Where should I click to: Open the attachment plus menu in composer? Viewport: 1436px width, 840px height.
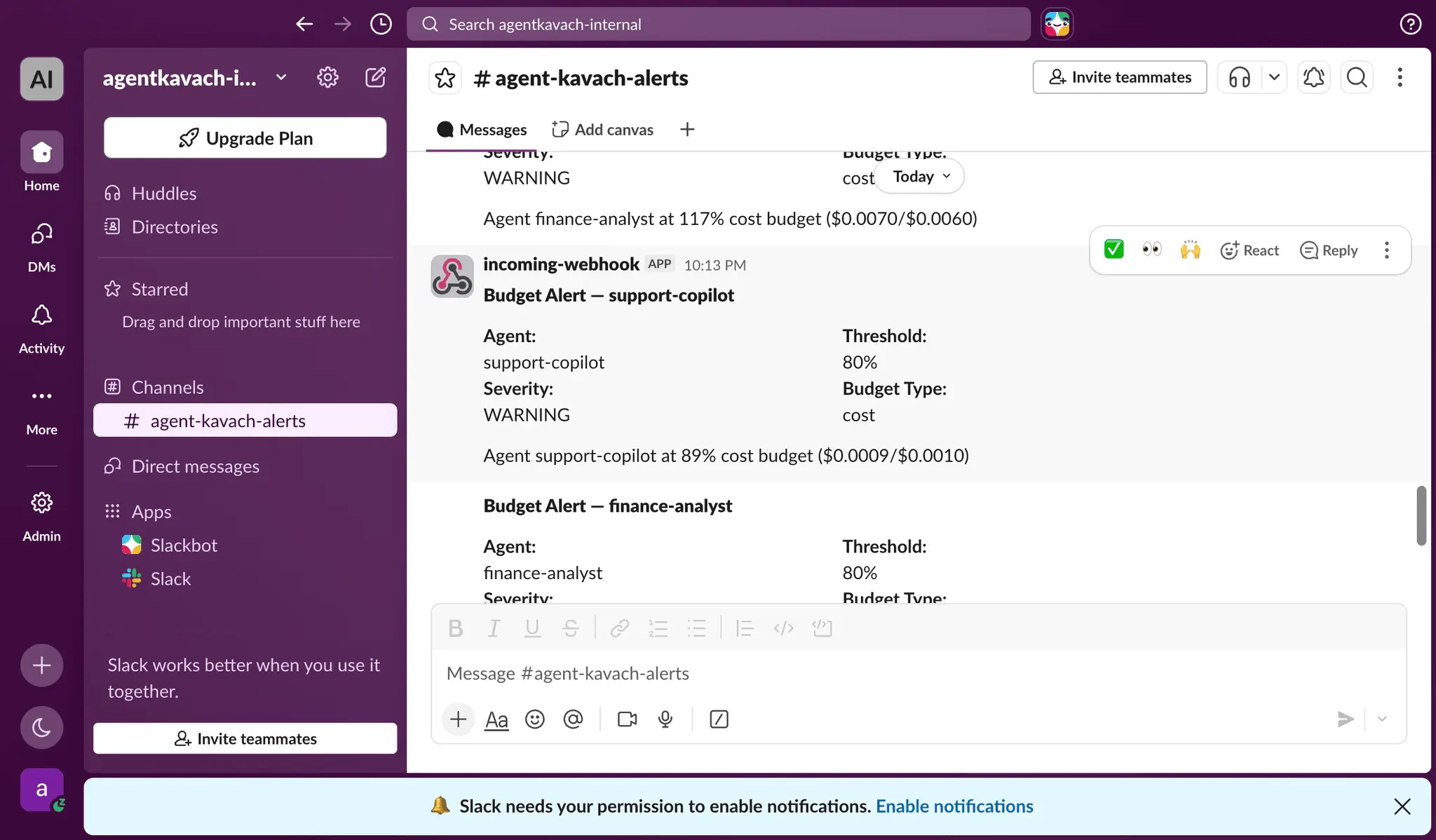coord(458,719)
